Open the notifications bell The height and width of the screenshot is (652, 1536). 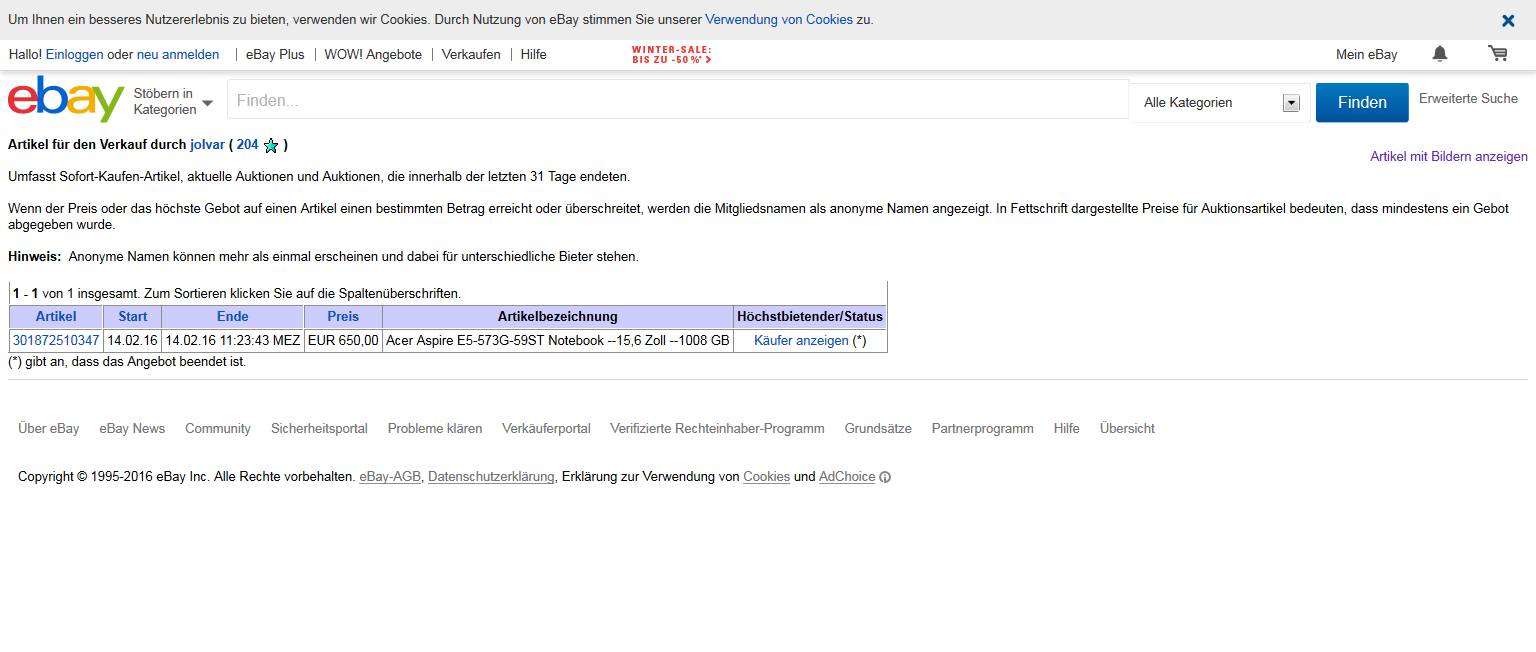click(x=1440, y=54)
